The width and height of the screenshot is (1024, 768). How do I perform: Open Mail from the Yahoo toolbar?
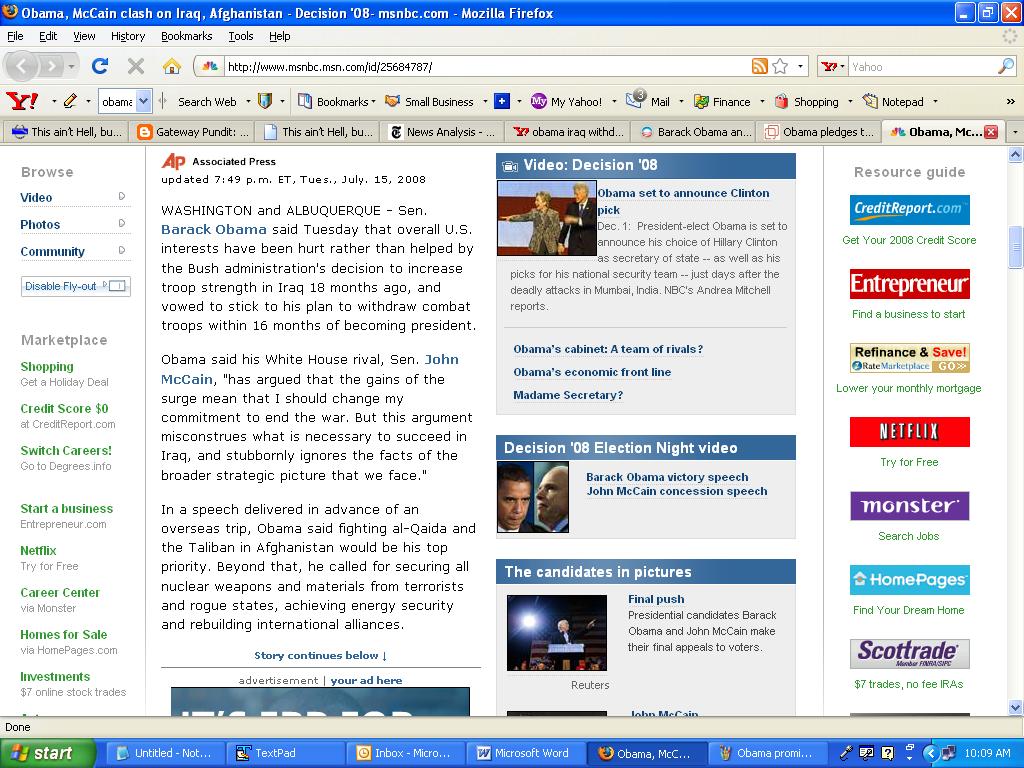[648, 101]
